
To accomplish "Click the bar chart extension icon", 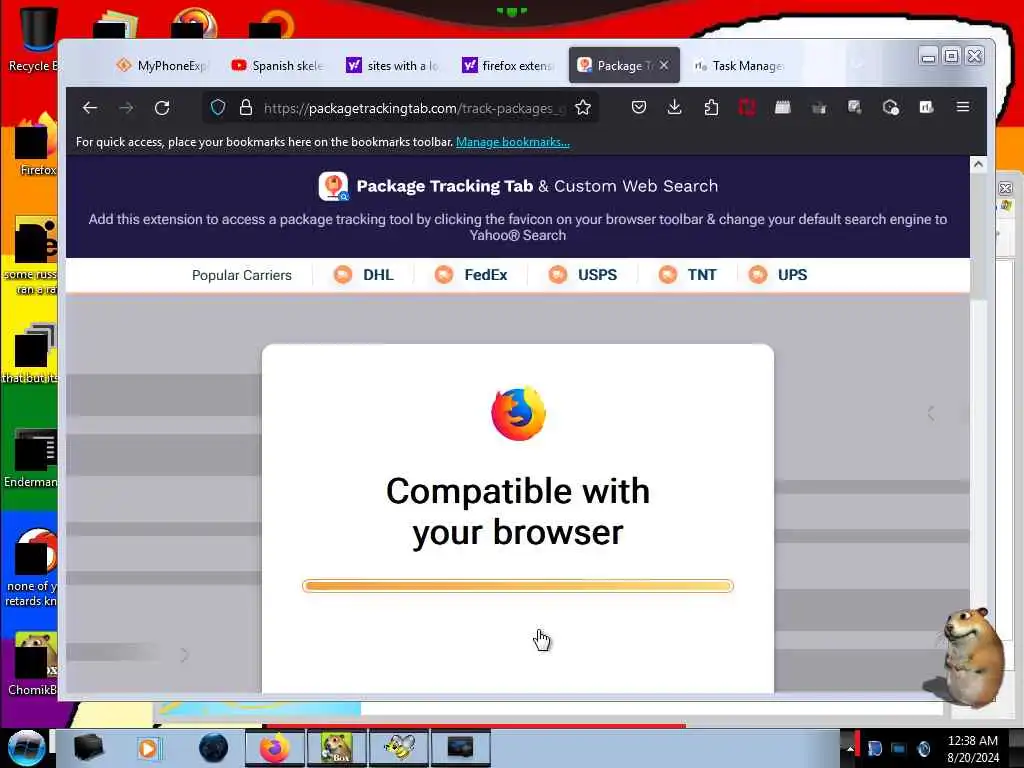I will pyautogui.click(x=926, y=107).
